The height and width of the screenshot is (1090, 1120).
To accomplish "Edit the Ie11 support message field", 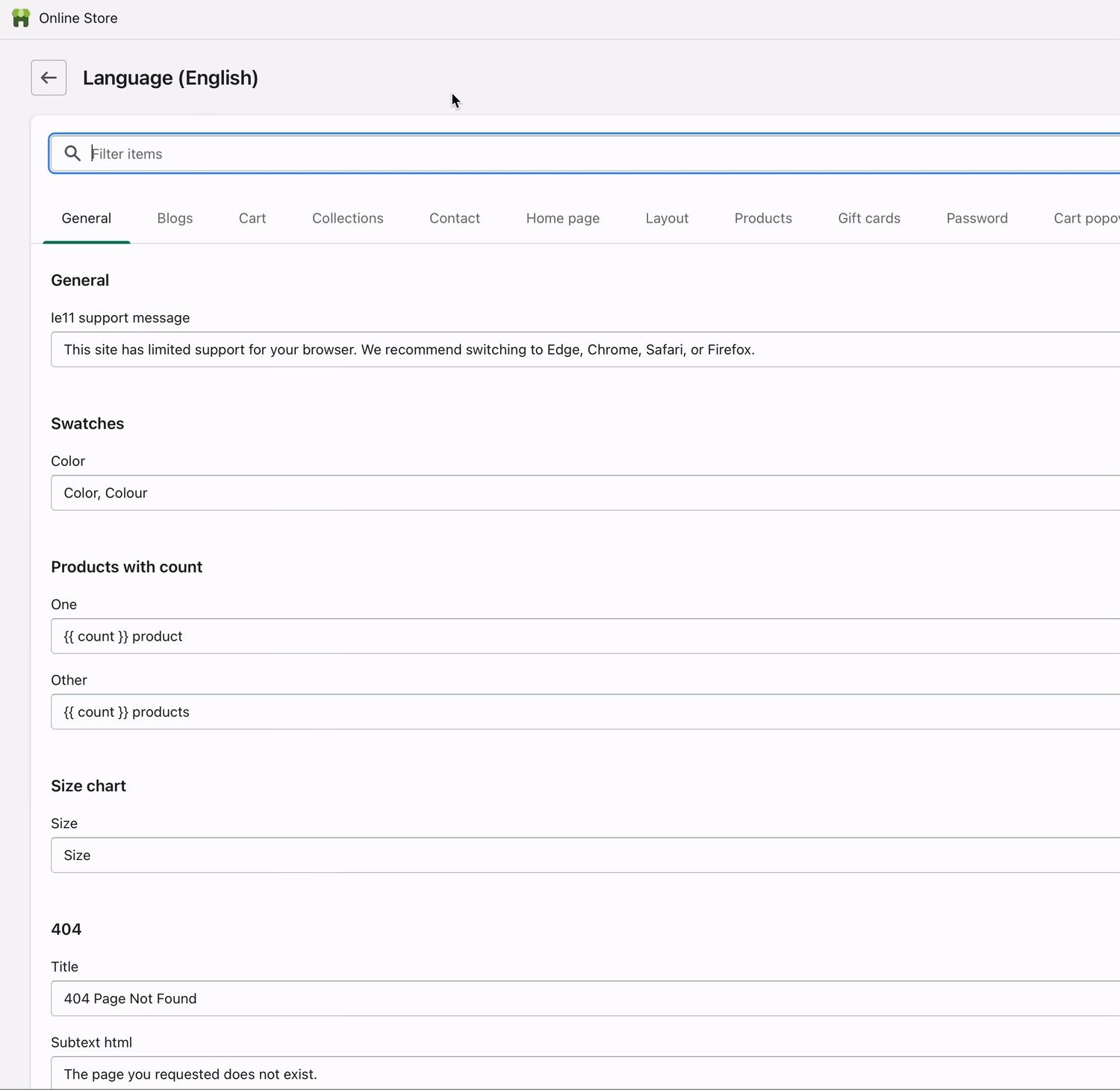I will pos(582,349).
